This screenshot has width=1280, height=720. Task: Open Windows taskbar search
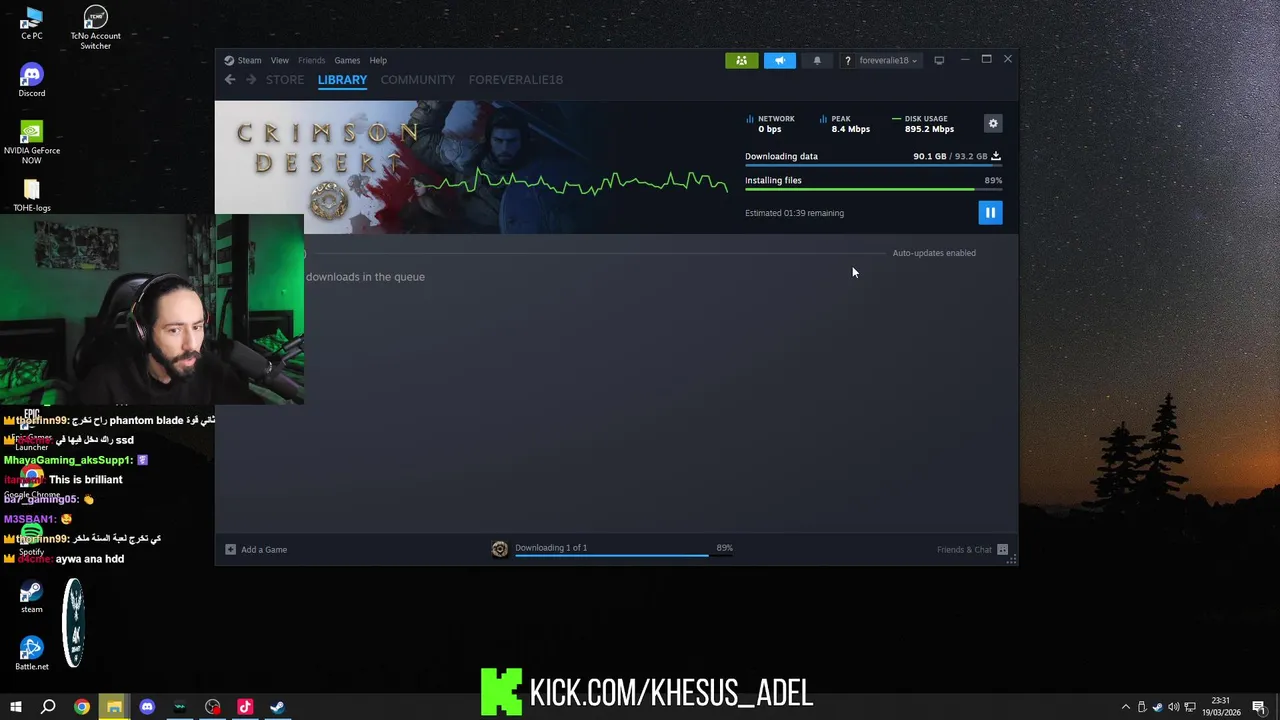48,707
